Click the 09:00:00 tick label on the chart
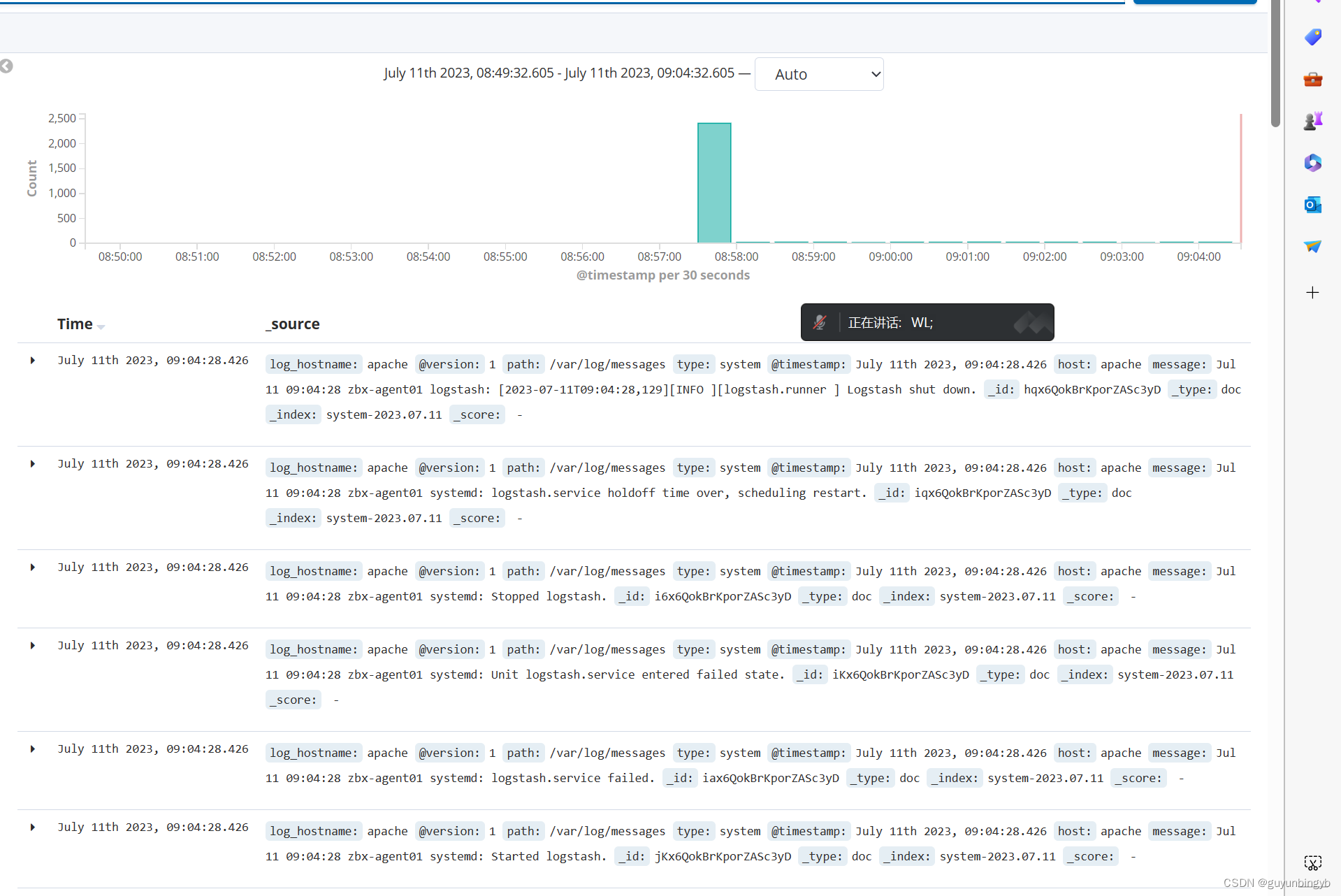 coord(890,257)
